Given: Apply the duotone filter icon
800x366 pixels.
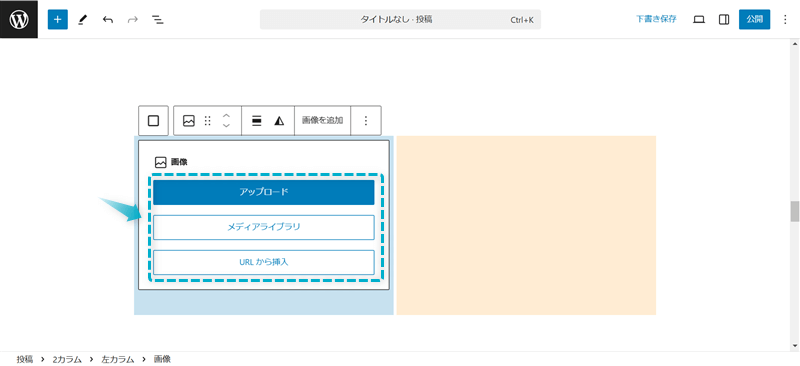Looking at the screenshot, I should [x=279, y=120].
